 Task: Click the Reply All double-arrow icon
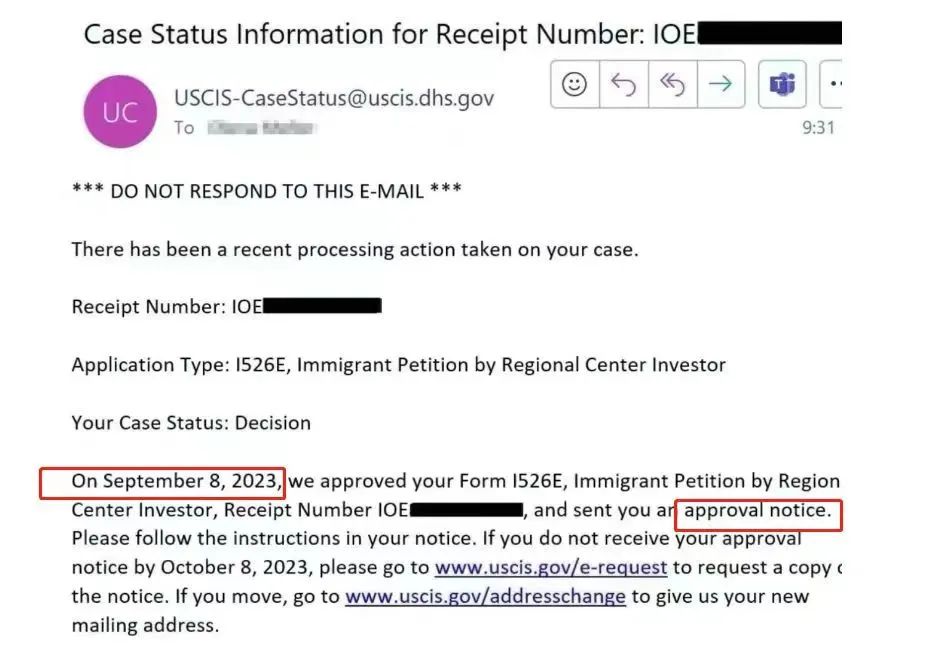click(672, 84)
